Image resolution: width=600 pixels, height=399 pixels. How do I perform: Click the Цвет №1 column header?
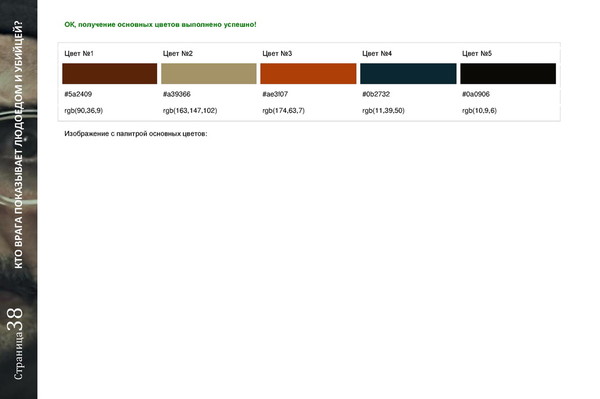(79, 54)
